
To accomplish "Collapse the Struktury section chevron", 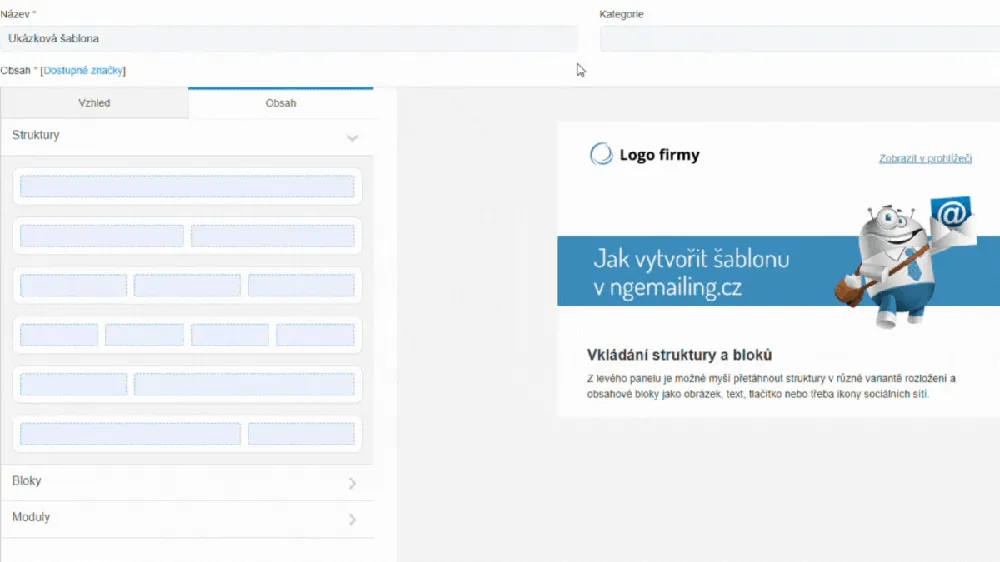I will point(352,137).
